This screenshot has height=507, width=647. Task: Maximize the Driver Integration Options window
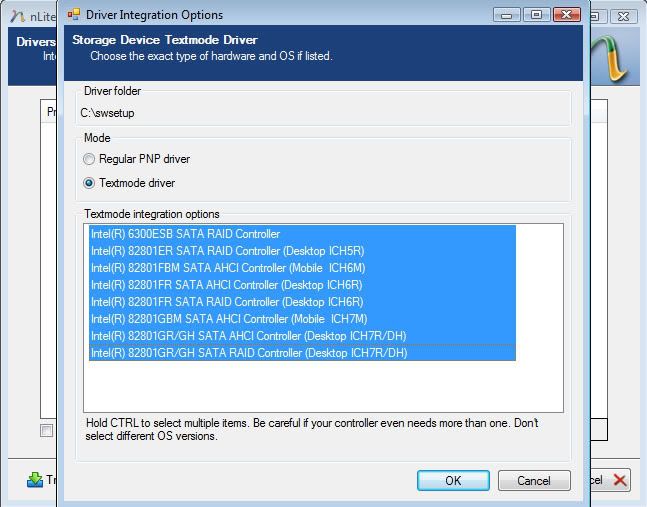pos(536,15)
